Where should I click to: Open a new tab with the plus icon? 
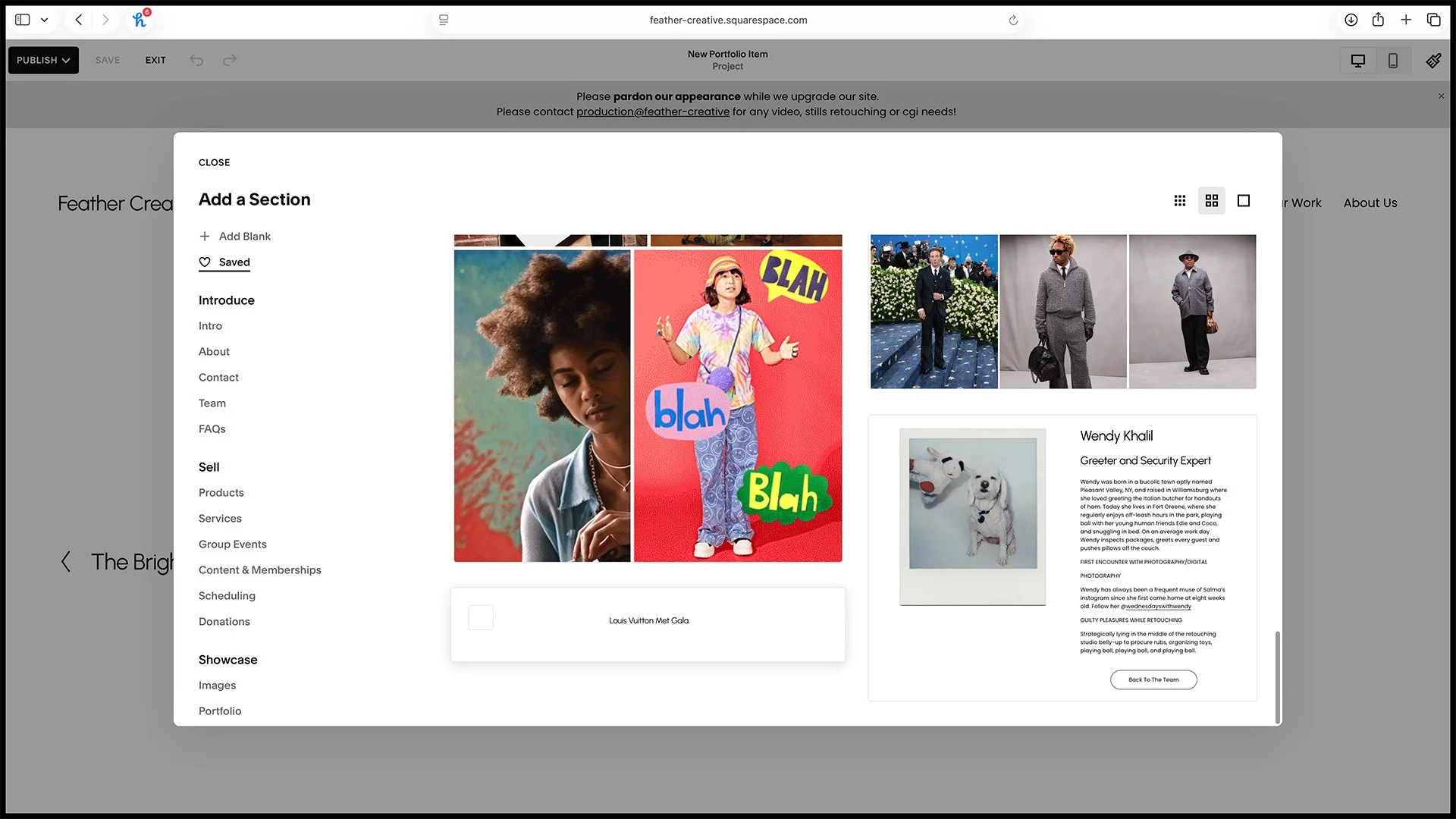click(x=1406, y=20)
